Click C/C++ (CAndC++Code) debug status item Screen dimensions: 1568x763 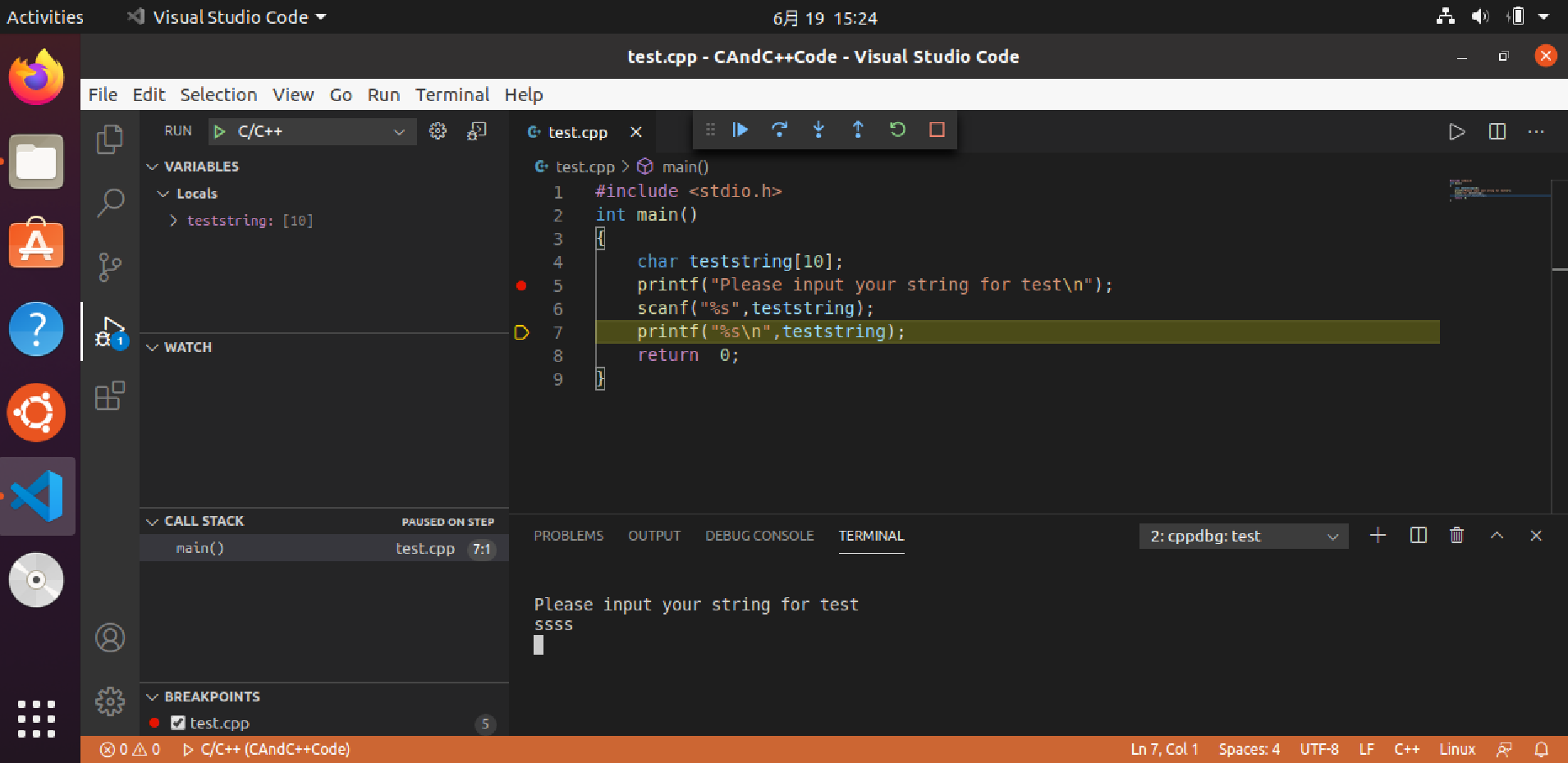point(266,749)
